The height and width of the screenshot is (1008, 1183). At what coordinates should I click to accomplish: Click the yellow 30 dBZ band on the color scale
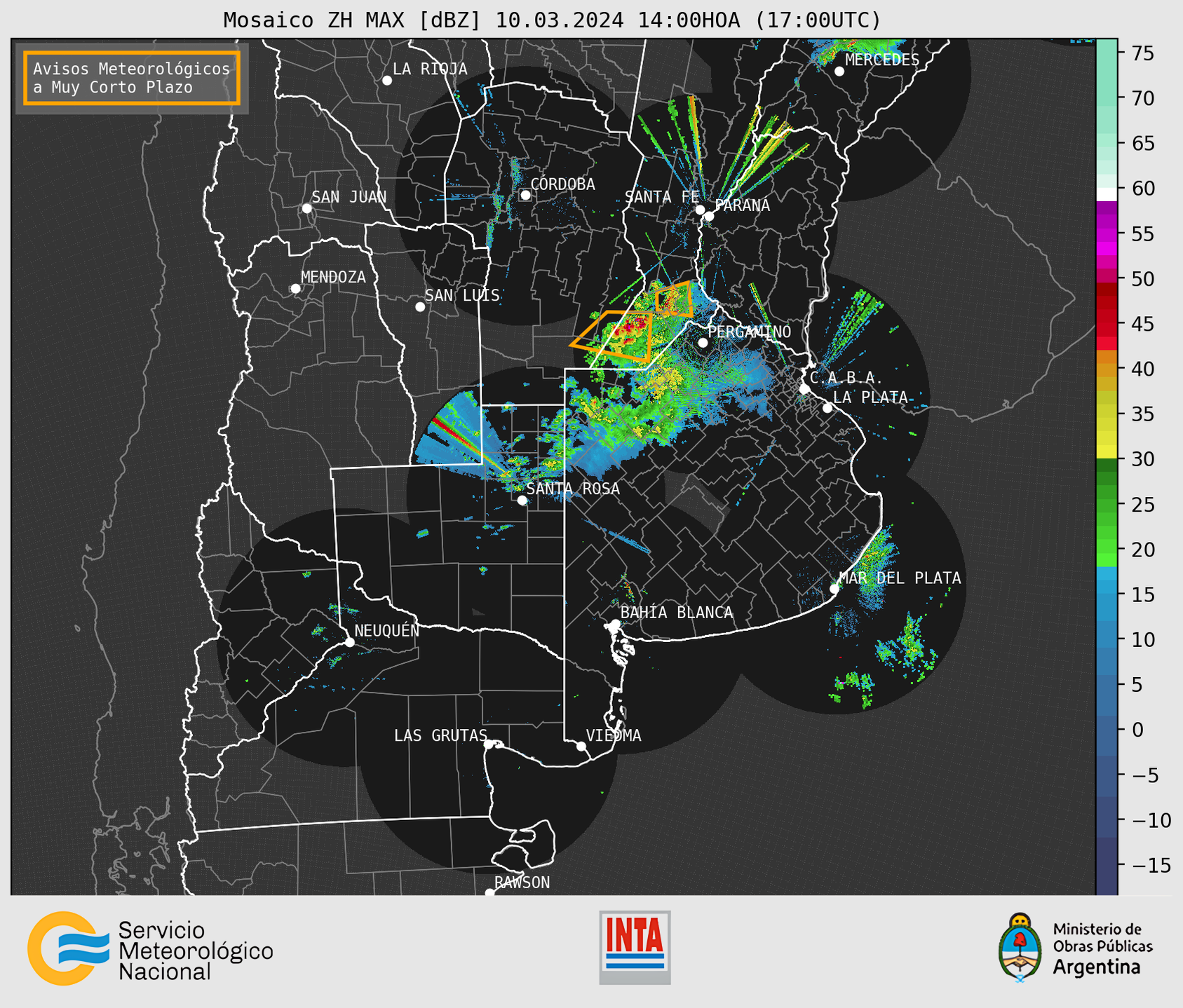click(x=1107, y=452)
